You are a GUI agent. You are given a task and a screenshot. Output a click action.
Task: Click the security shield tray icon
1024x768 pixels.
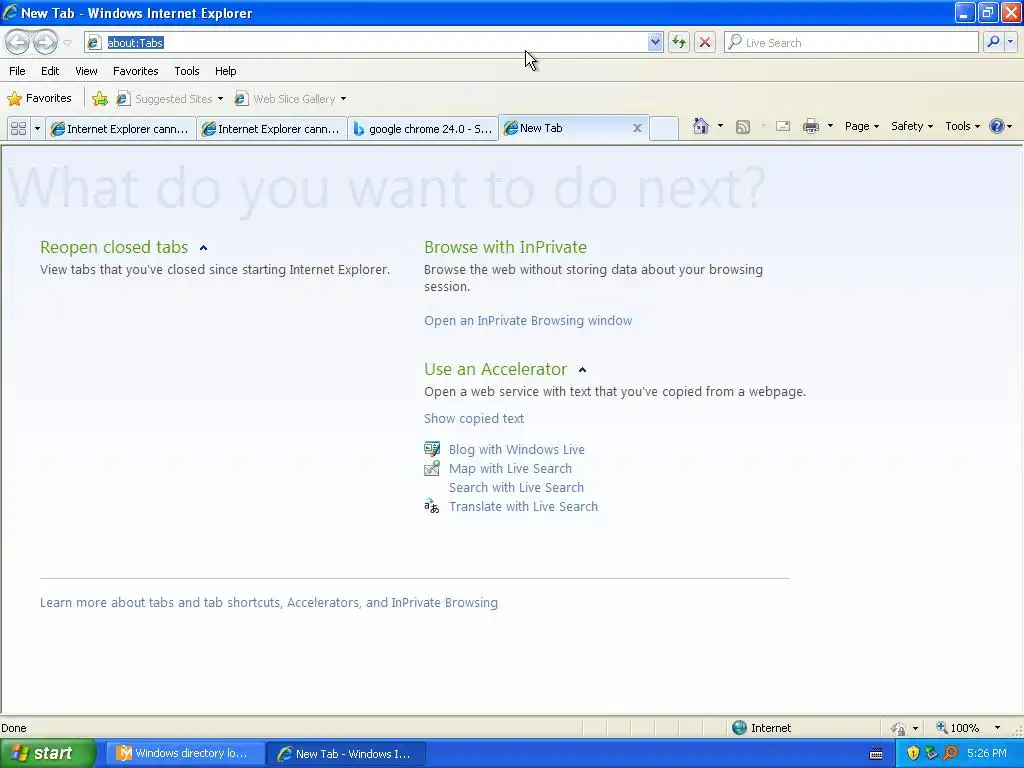(913, 753)
